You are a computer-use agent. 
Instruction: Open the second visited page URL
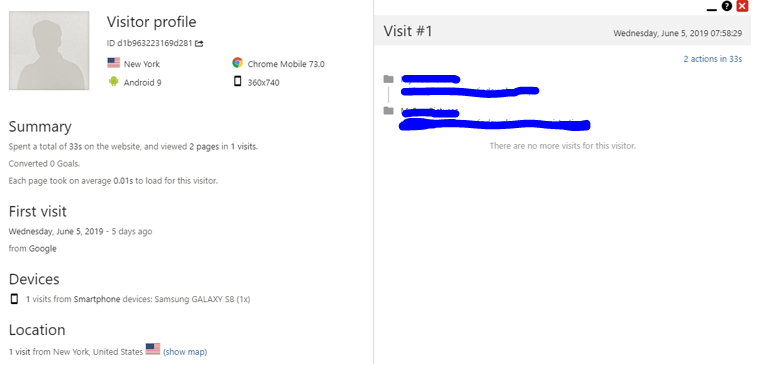coord(495,125)
